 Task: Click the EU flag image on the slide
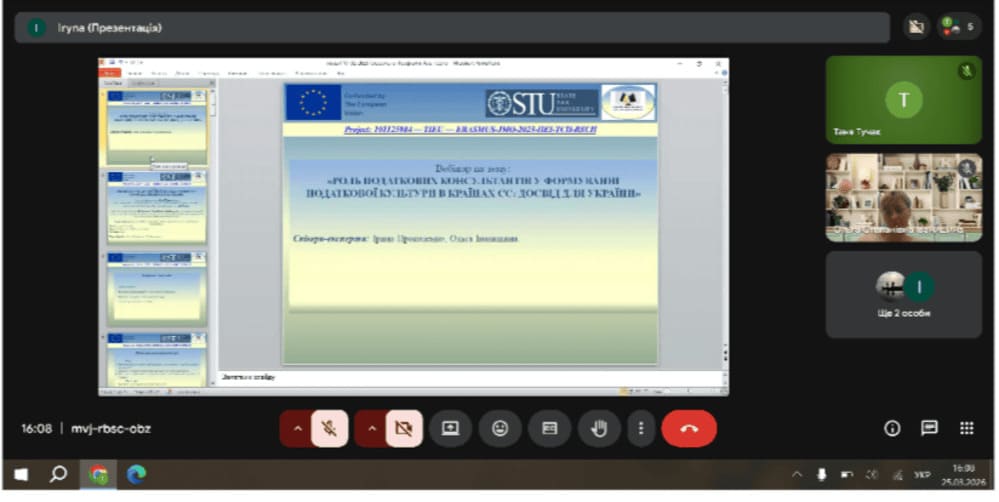(x=313, y=102)
